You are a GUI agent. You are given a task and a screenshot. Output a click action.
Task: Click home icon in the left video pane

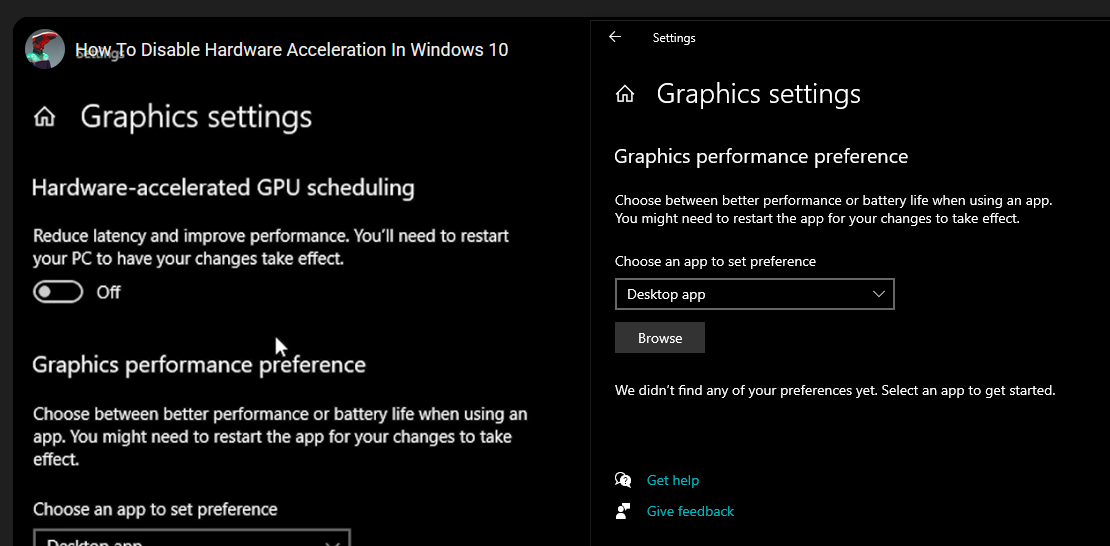(x=45, y=117)
